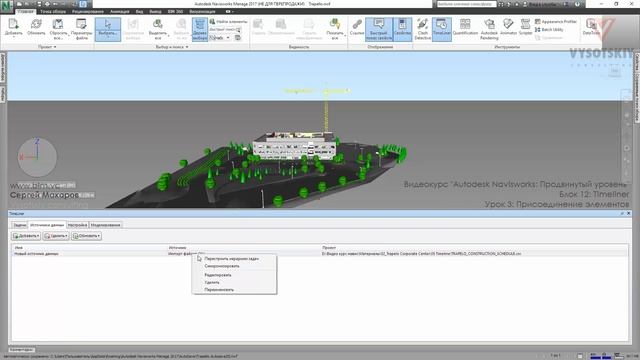640x360 pixels.
Task: Switch to the Вывод (Output) ribbon tab
Action: point(155,11)
